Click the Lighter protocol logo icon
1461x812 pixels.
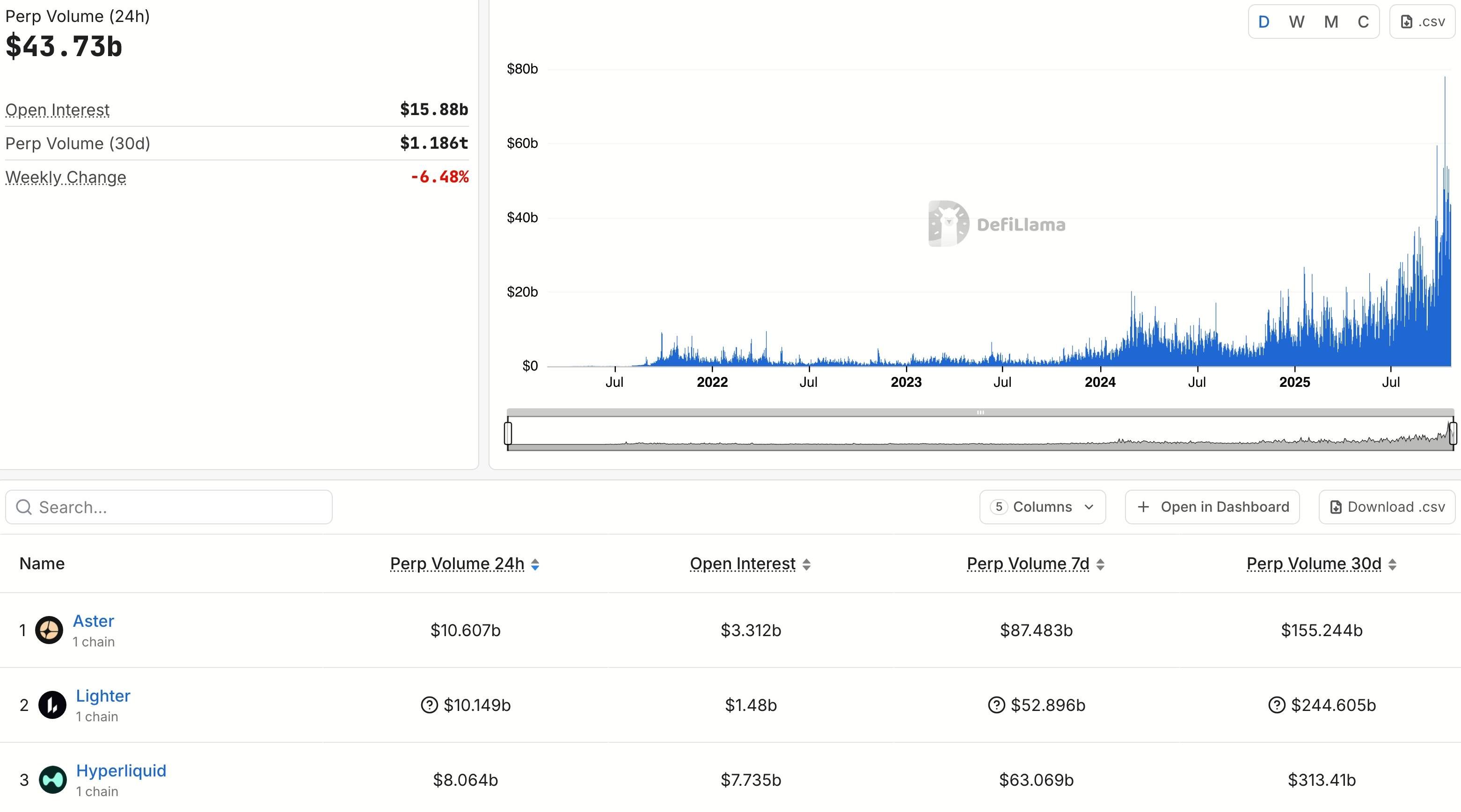(52, 705)
